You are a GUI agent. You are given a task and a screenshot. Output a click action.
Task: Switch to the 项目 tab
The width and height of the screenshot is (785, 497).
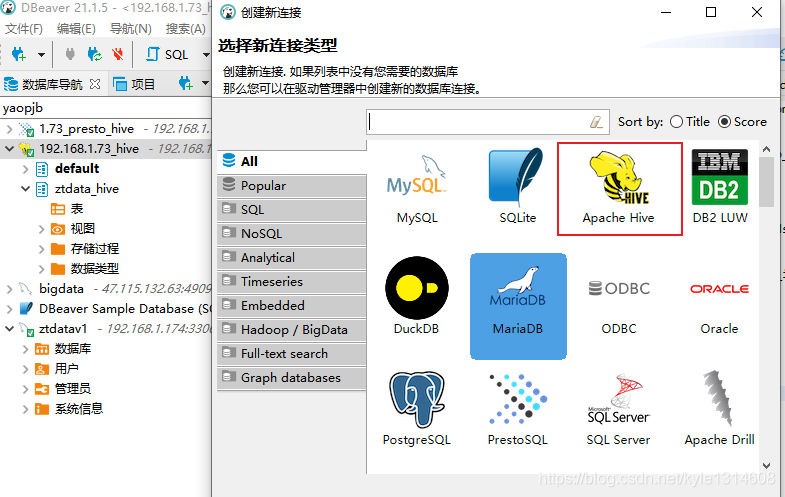pos(134,84)
